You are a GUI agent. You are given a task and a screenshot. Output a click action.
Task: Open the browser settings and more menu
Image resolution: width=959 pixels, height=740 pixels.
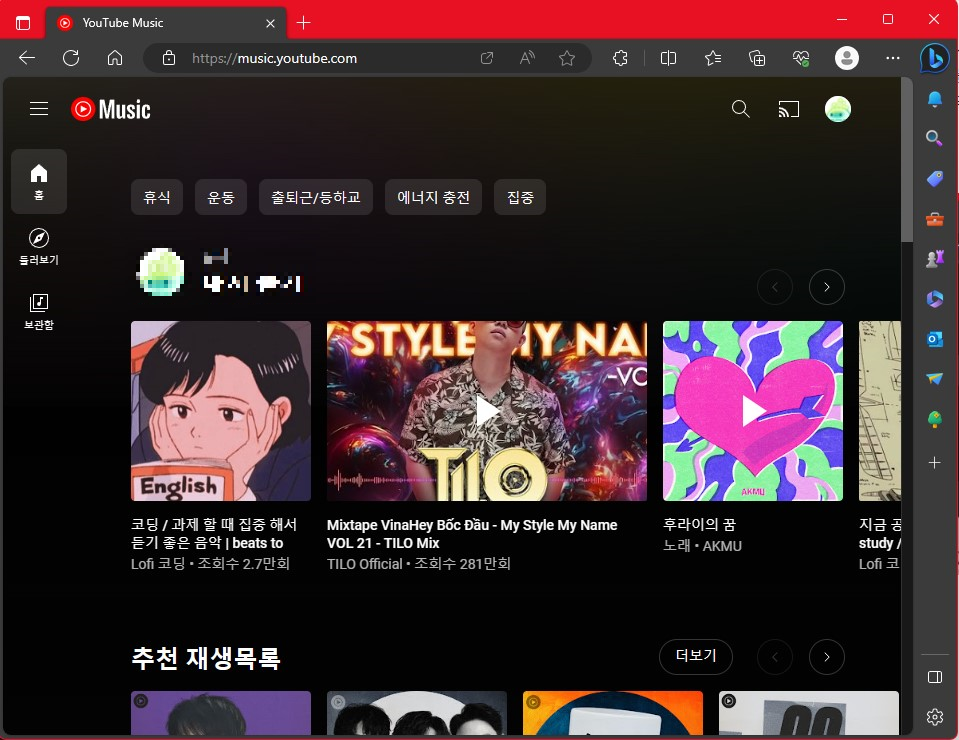pyautogui.click(x=893, y=58)
